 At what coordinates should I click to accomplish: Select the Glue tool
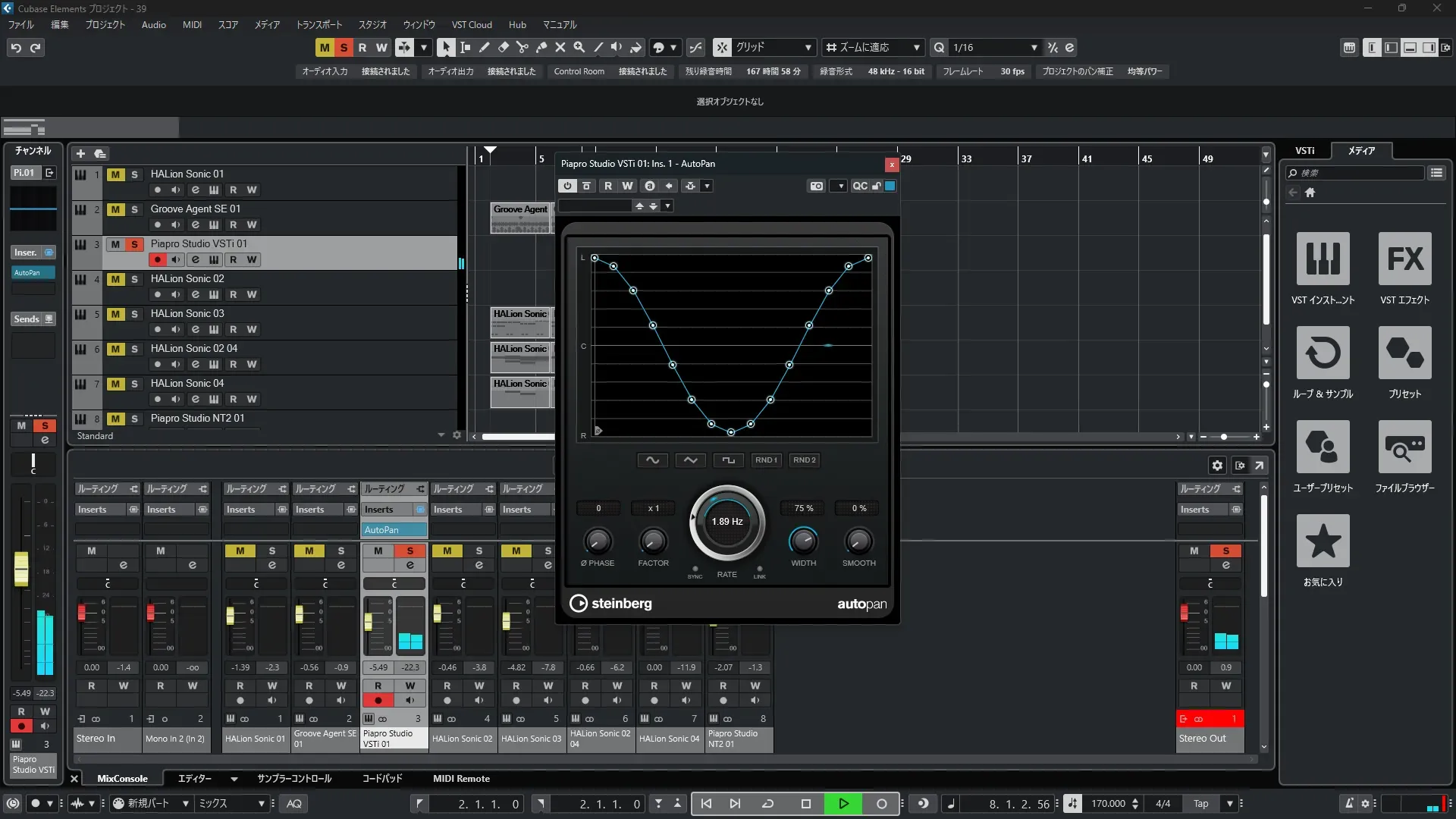pos(541,47)
